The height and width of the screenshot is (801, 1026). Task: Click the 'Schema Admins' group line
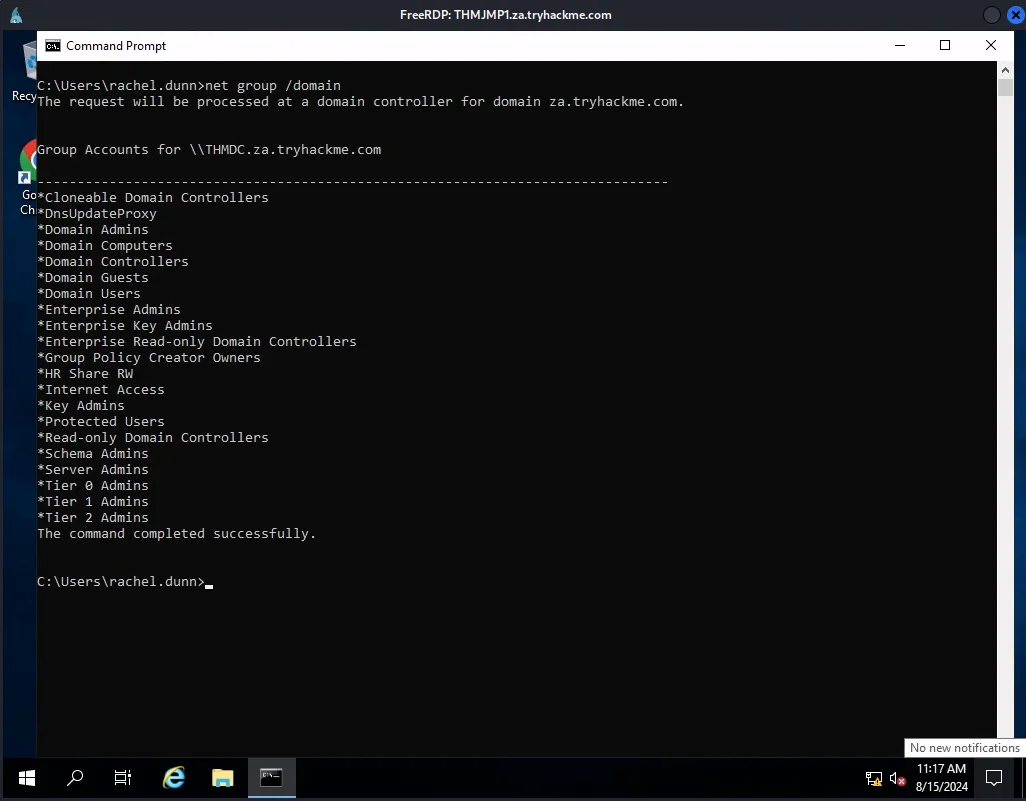tap(93, 454)
